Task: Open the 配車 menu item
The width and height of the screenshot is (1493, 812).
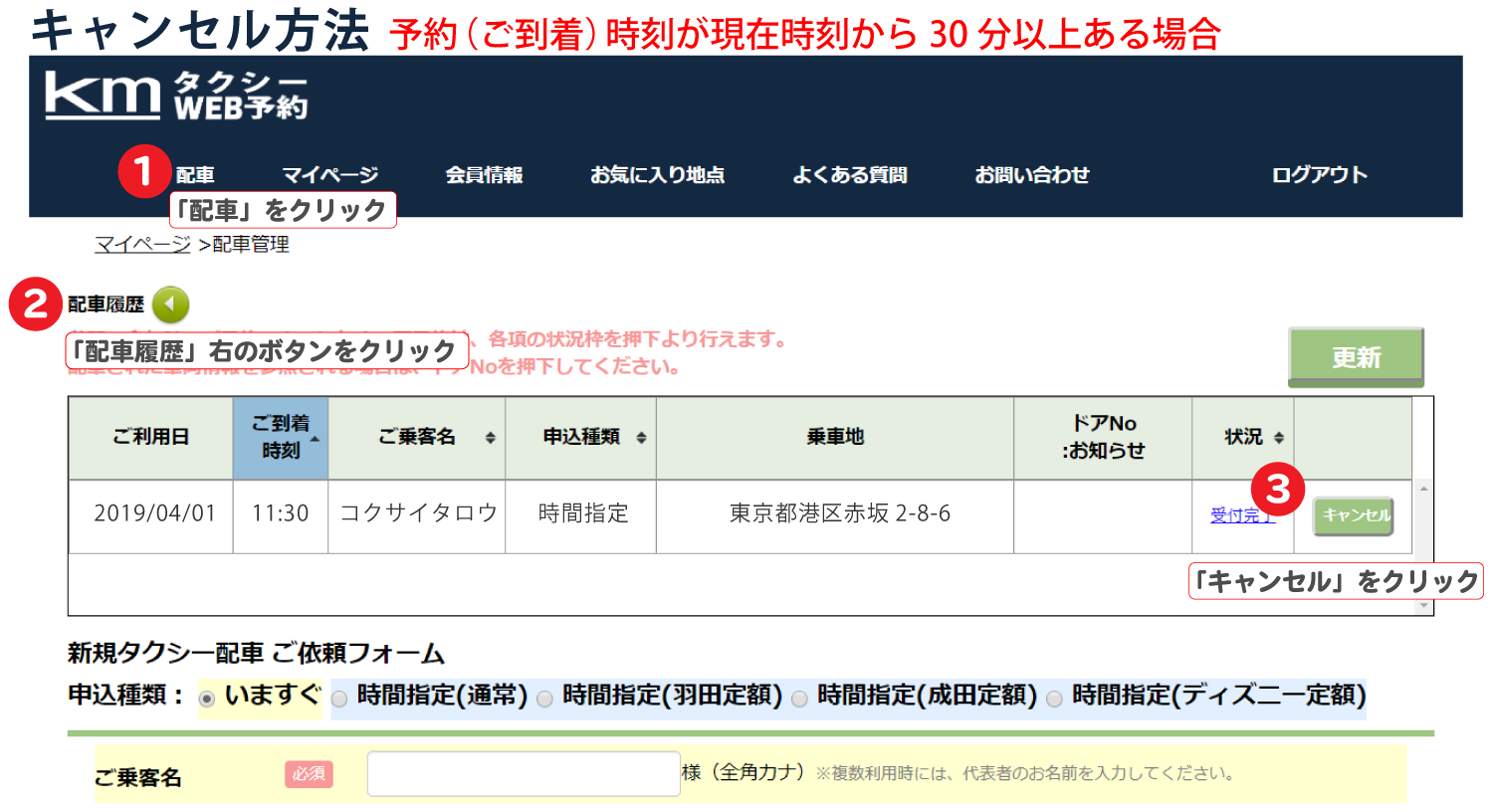Action: (x=195, y=175)
